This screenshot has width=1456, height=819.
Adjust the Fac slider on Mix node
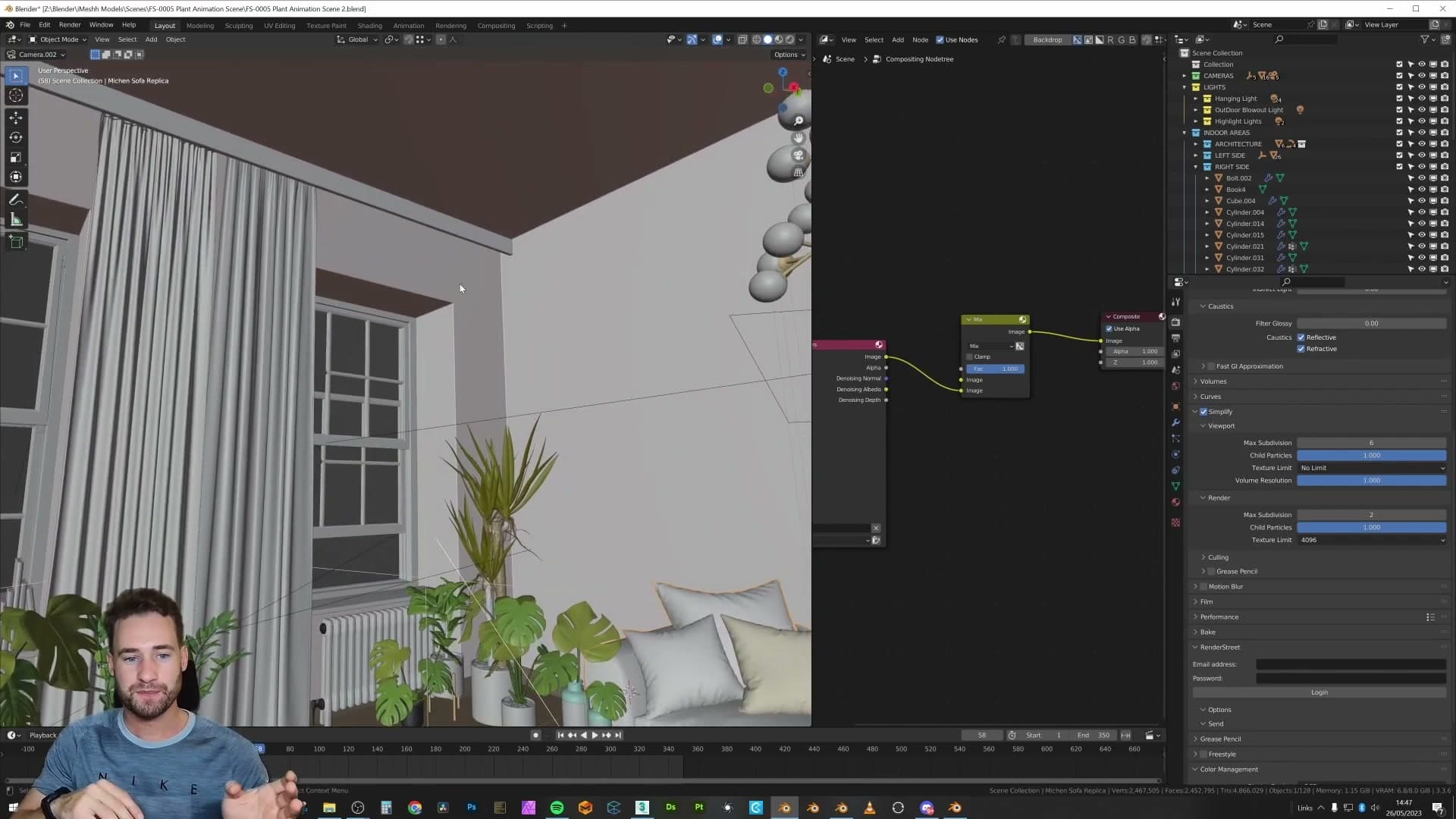[x=995, y=369]
